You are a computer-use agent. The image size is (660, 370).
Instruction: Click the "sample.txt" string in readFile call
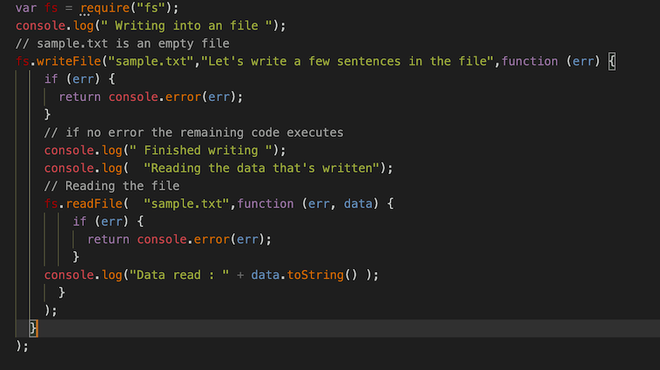tap(186, 204)
